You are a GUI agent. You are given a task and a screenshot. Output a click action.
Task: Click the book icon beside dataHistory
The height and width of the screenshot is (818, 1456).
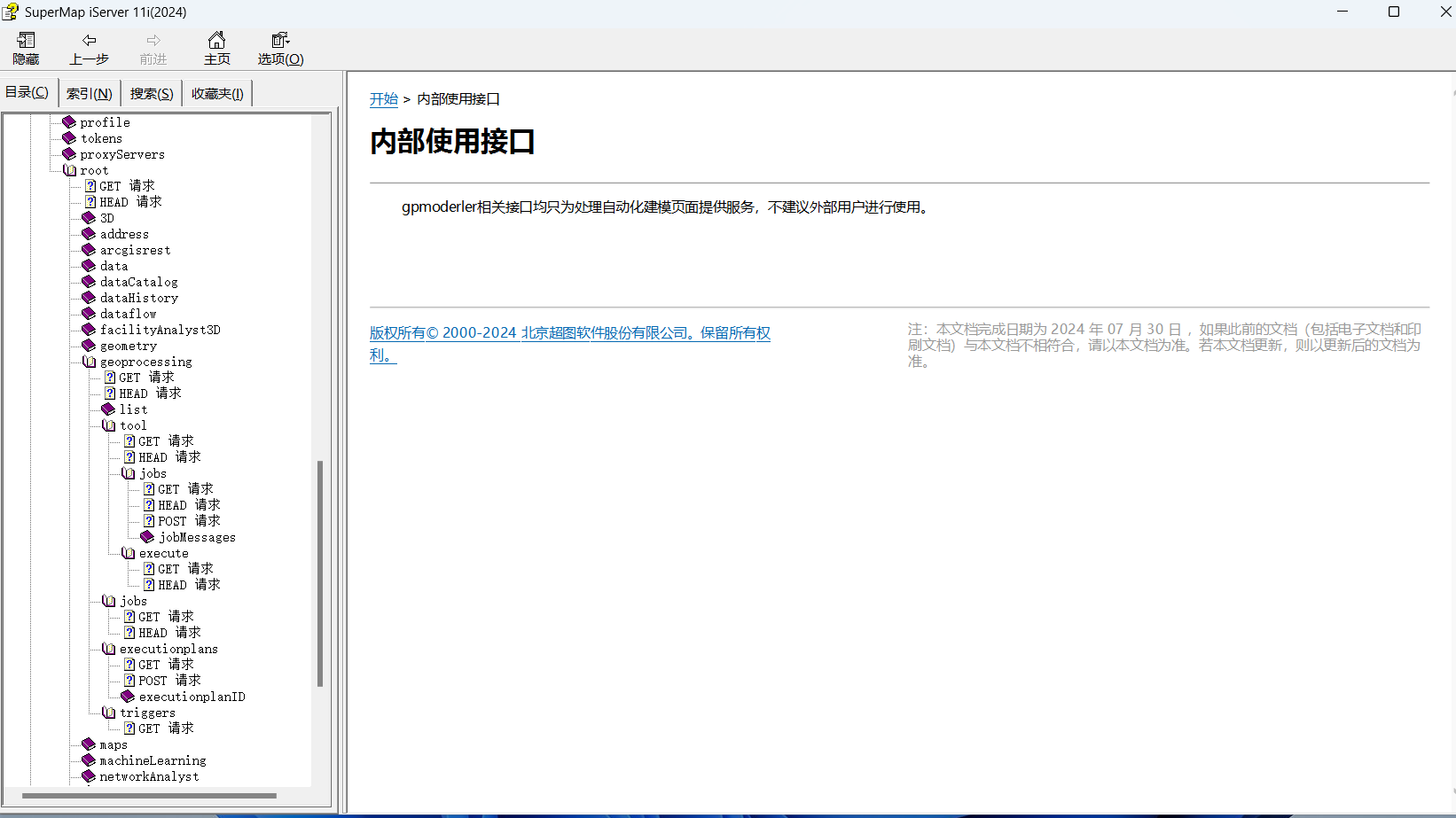pos(89,298)
